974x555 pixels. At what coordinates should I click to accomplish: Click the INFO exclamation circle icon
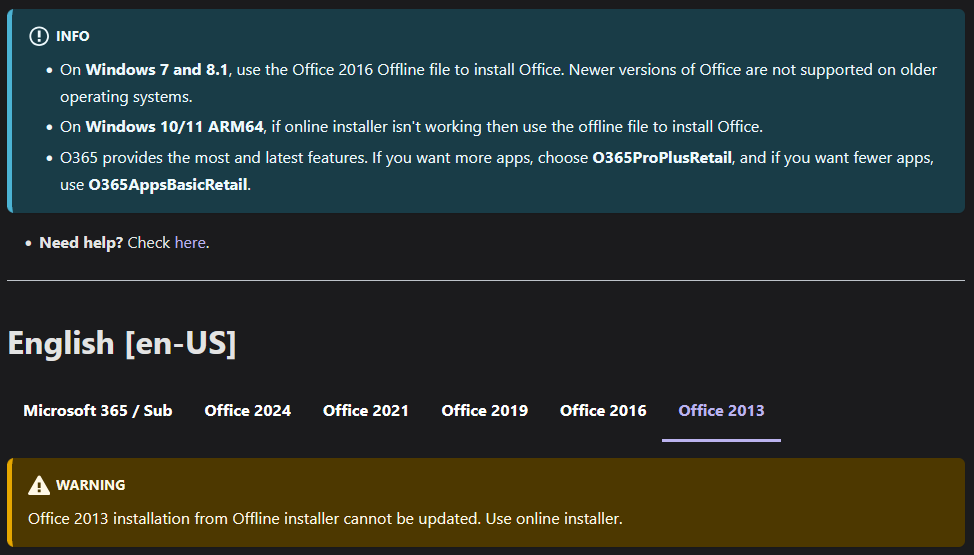point(39,36)
